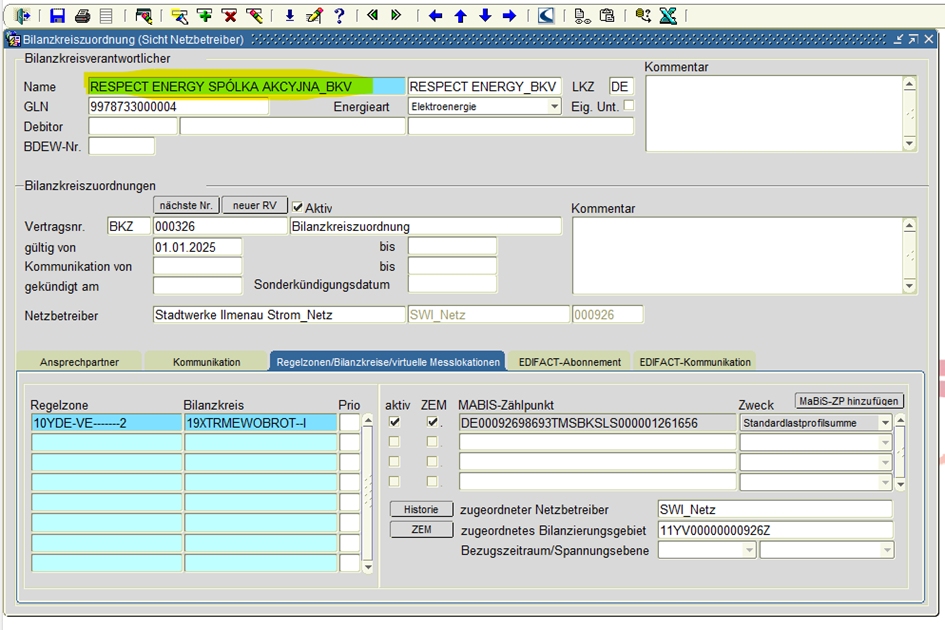Click the exit door icon in toolbar

coord(23,15)
